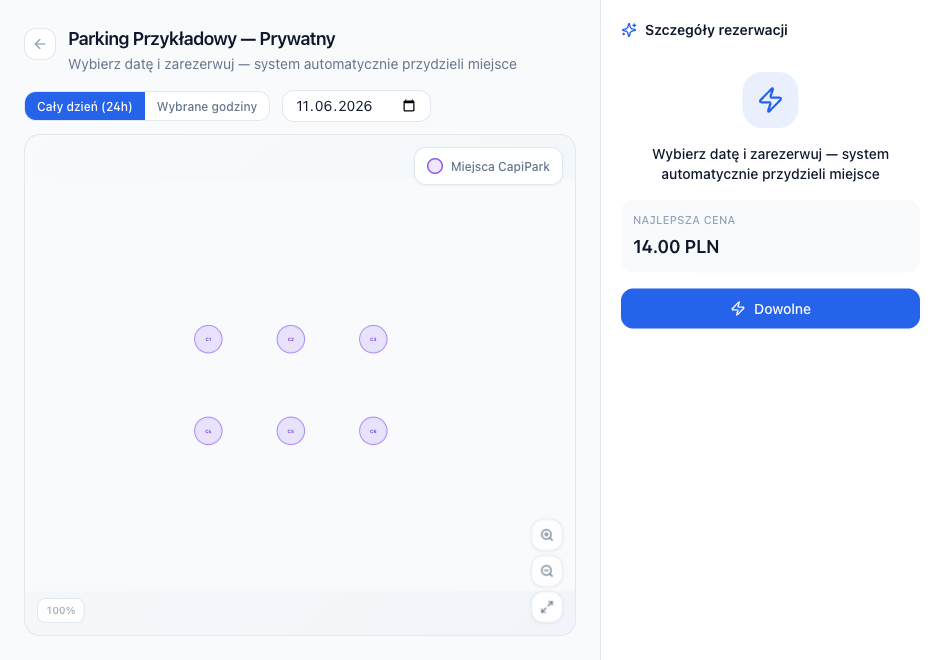Reserve any spot with Dowolne button
Screen dimensions: 940x660
point(770,309)
